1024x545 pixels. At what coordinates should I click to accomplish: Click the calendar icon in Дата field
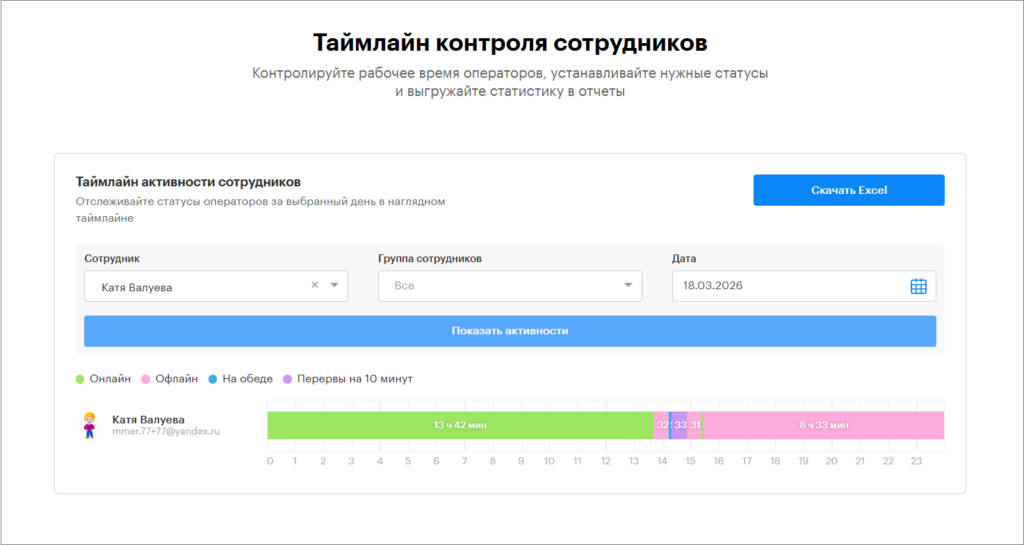pyautogui.click(x=918, y=286)
